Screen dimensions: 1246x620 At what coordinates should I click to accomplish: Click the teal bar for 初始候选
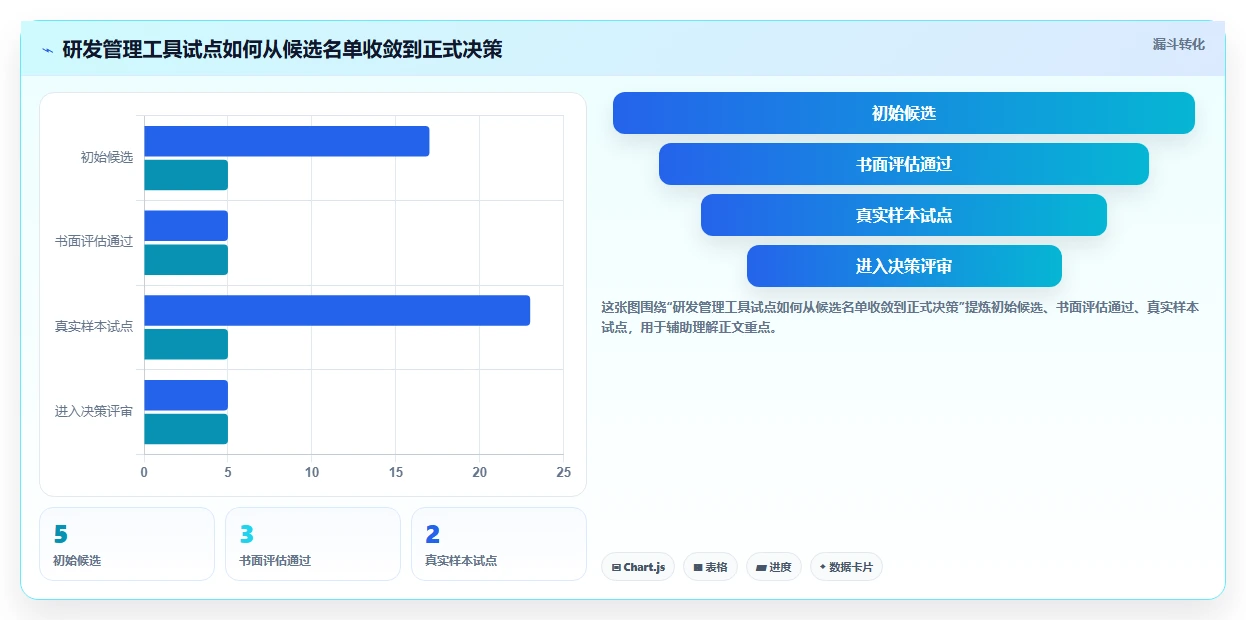point(186,175)
